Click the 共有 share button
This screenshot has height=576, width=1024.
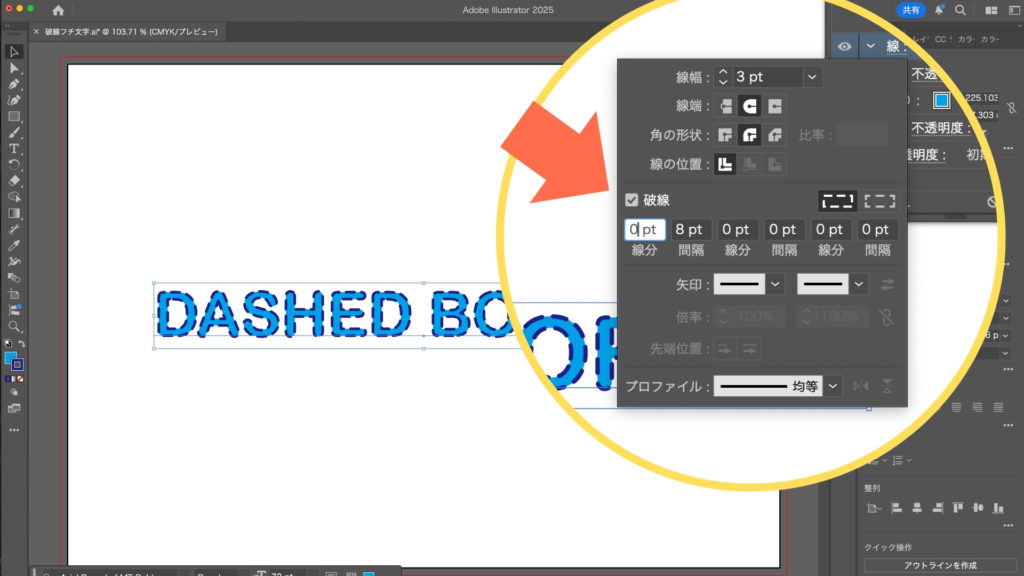pos(911,10)
